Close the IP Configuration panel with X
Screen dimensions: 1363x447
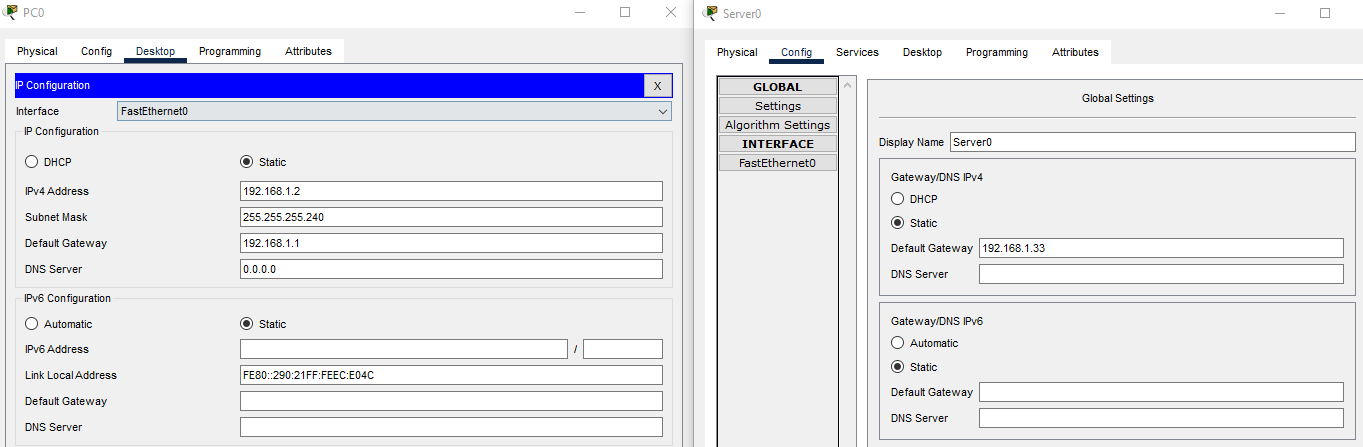[x=657, y=86]
